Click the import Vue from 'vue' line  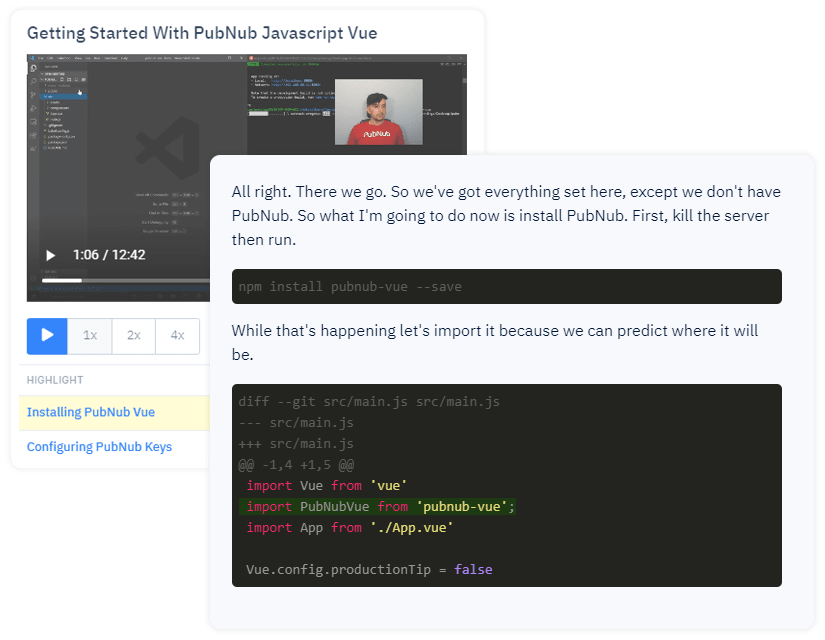click(x=326, y=485)
